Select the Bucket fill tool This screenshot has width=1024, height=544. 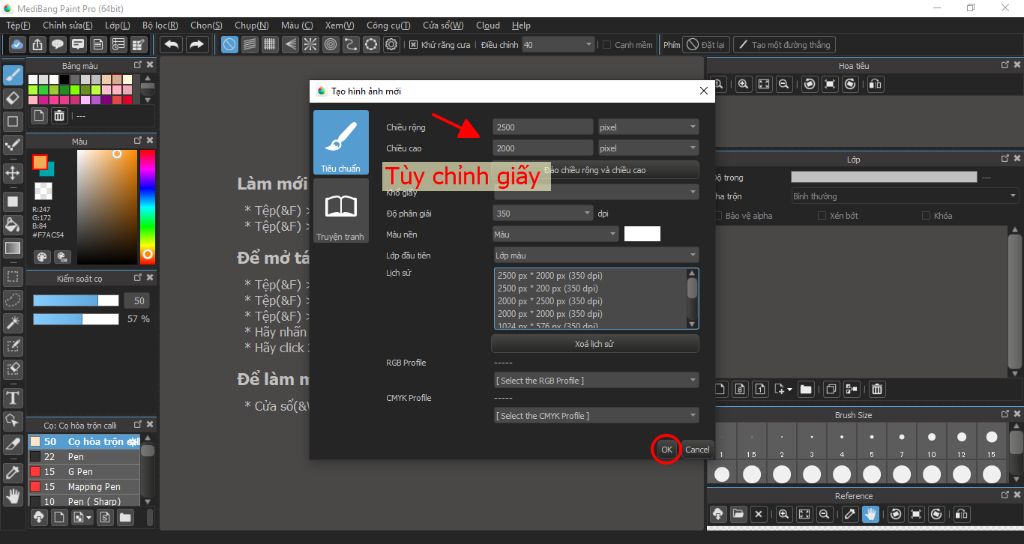pos(12,224)
